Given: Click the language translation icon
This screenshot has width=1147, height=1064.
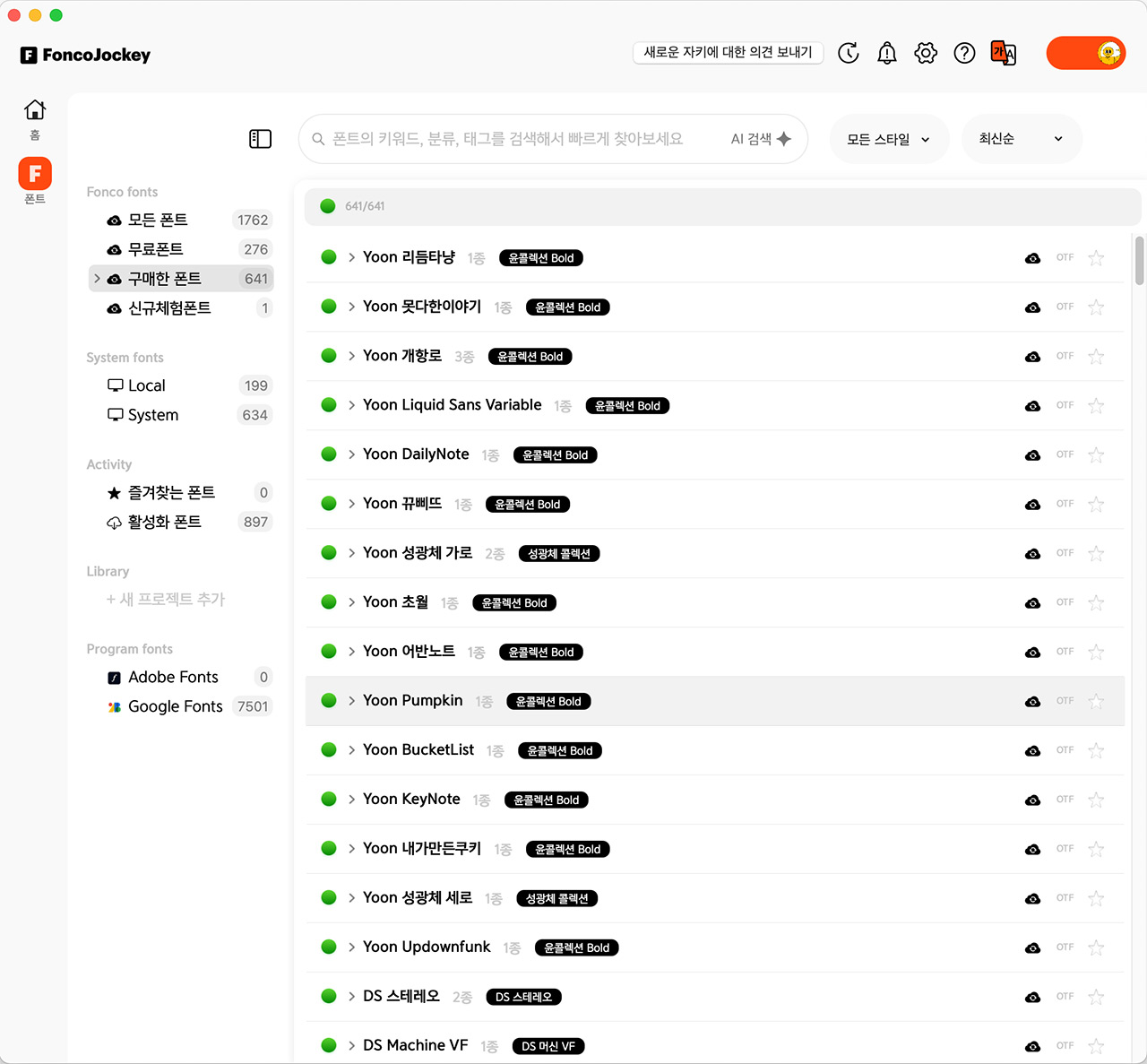Looking at the screenshot, I should pyautogui.click(x=1003, y=54).
